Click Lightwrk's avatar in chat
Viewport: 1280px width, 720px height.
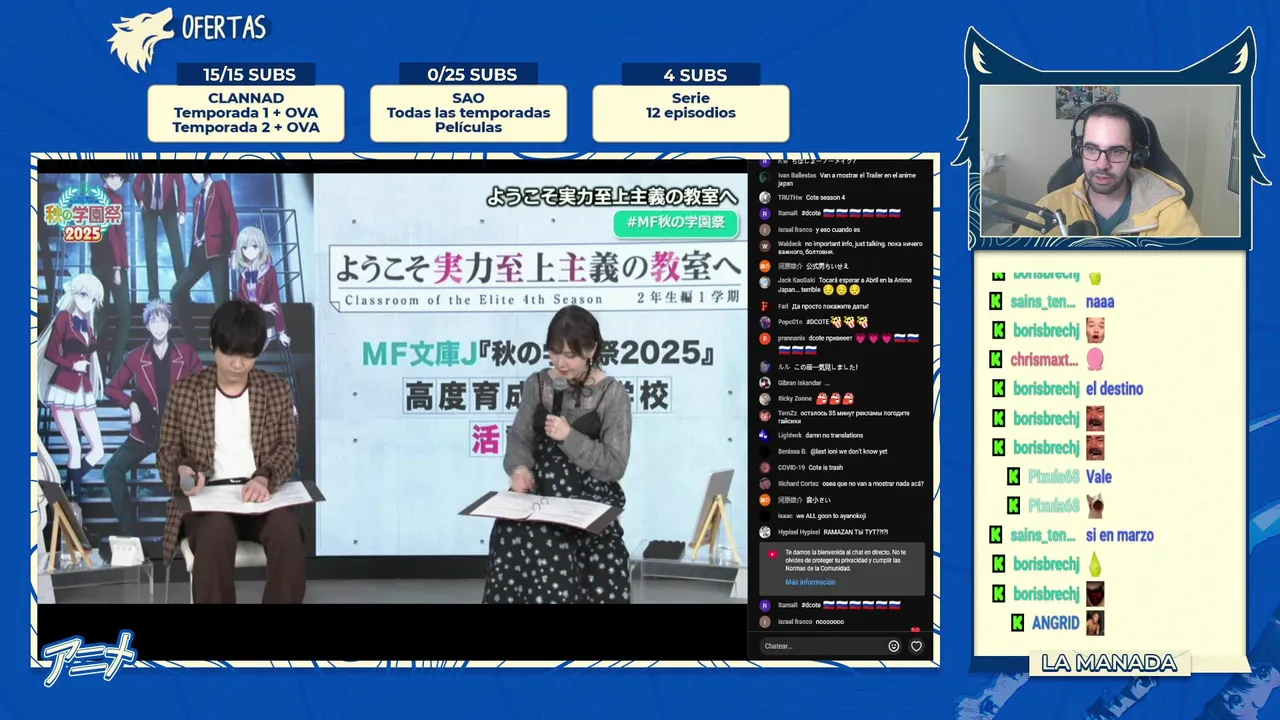[765, 435]
